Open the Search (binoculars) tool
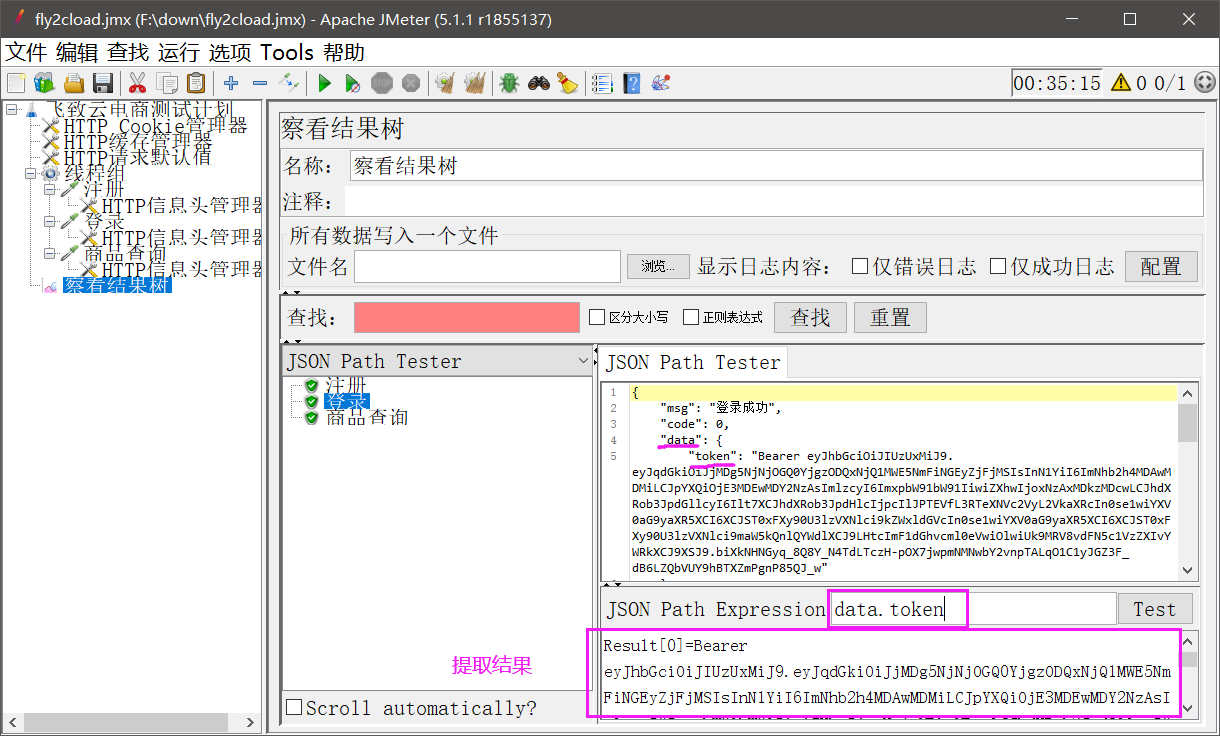Screen dimensions: 1220x736 540,83
